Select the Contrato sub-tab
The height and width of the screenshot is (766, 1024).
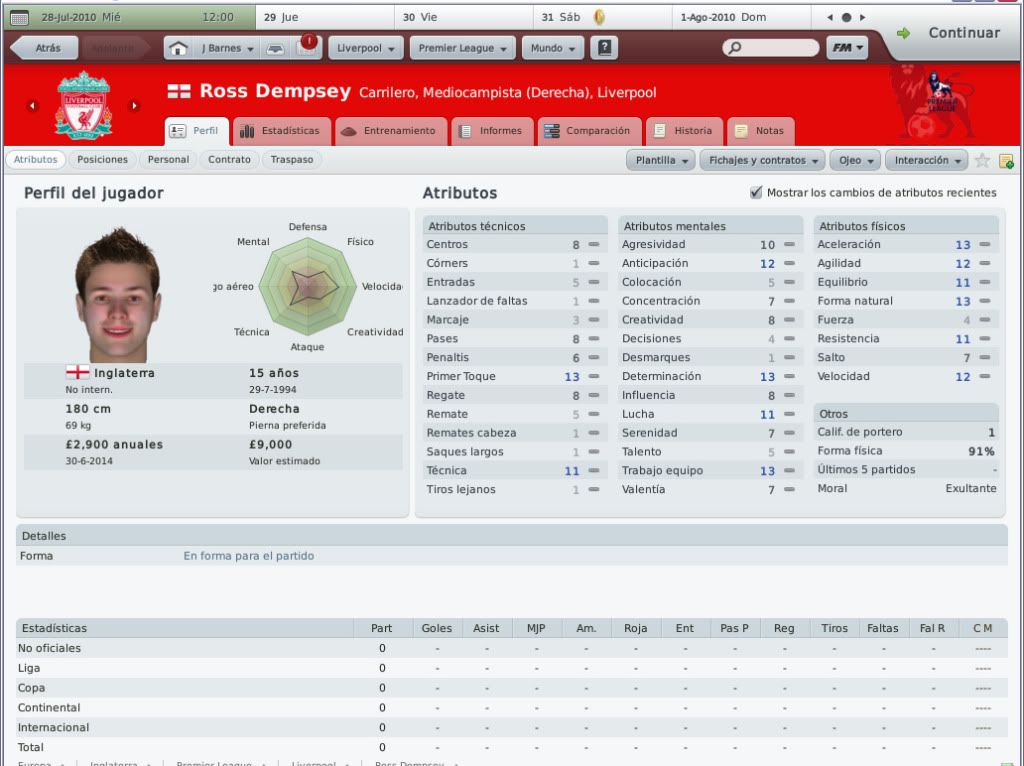pyautogui.click(x=229, y=159)
